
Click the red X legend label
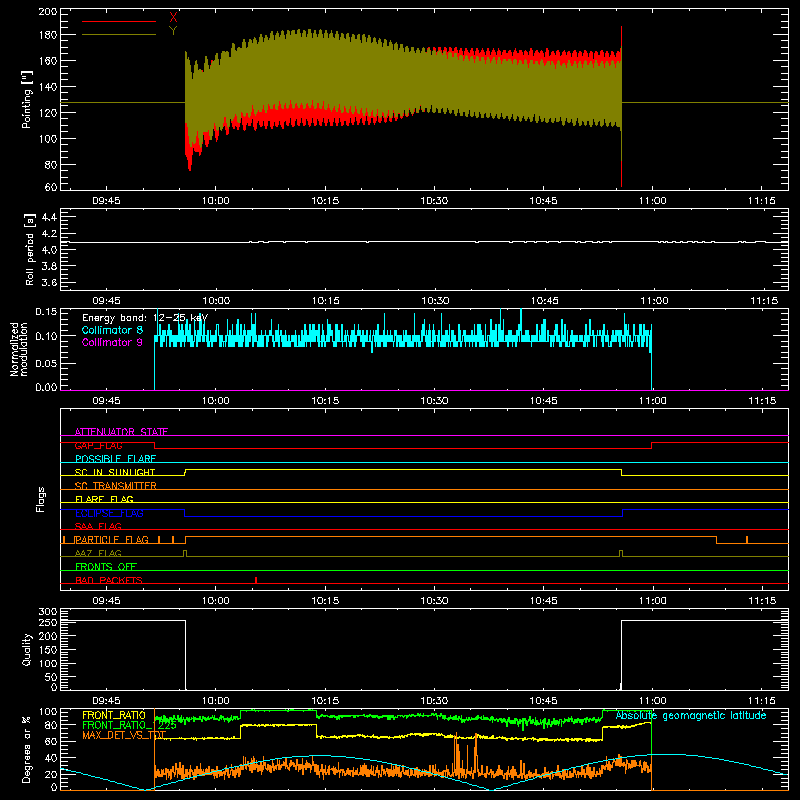click(x=173, y=17)
